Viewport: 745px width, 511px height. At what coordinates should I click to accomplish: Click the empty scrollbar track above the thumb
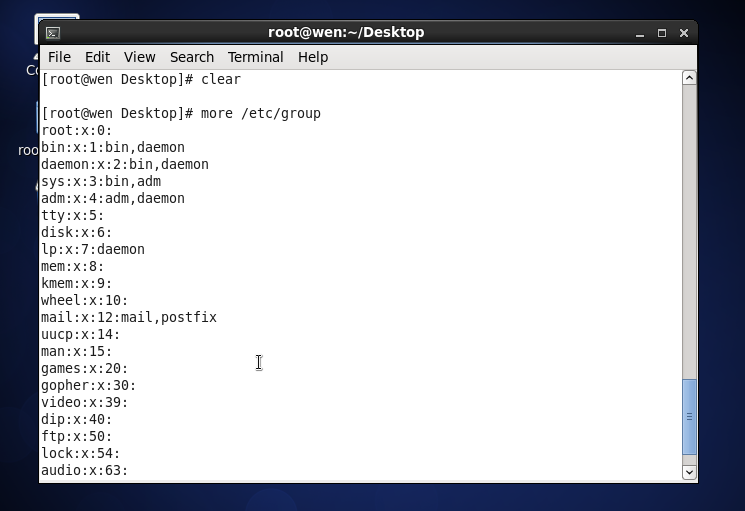tap(689, 232)
